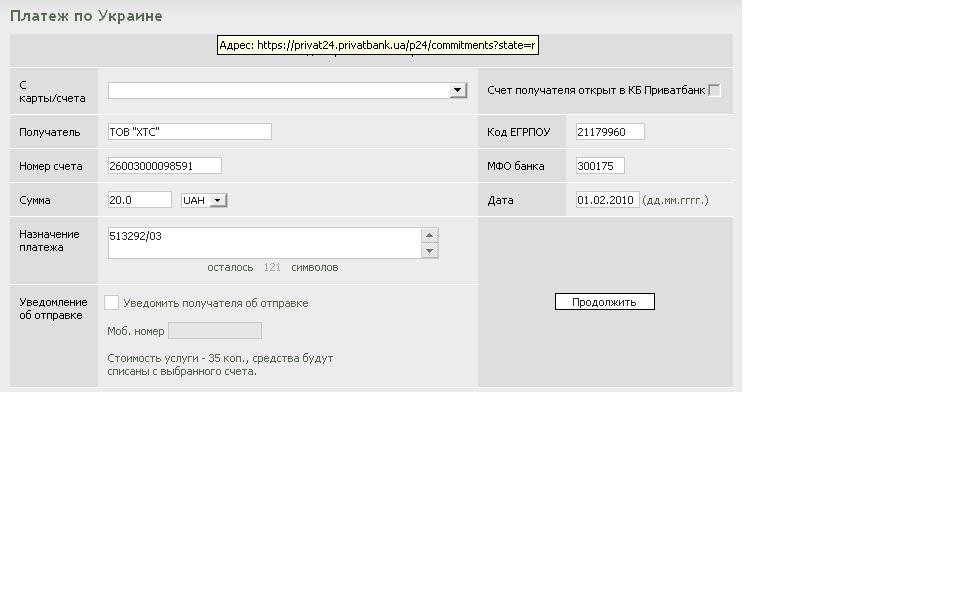Click the address tooltip with privat24 URL
This screenshot has height=615, width=962.
(x=378, y=45)
